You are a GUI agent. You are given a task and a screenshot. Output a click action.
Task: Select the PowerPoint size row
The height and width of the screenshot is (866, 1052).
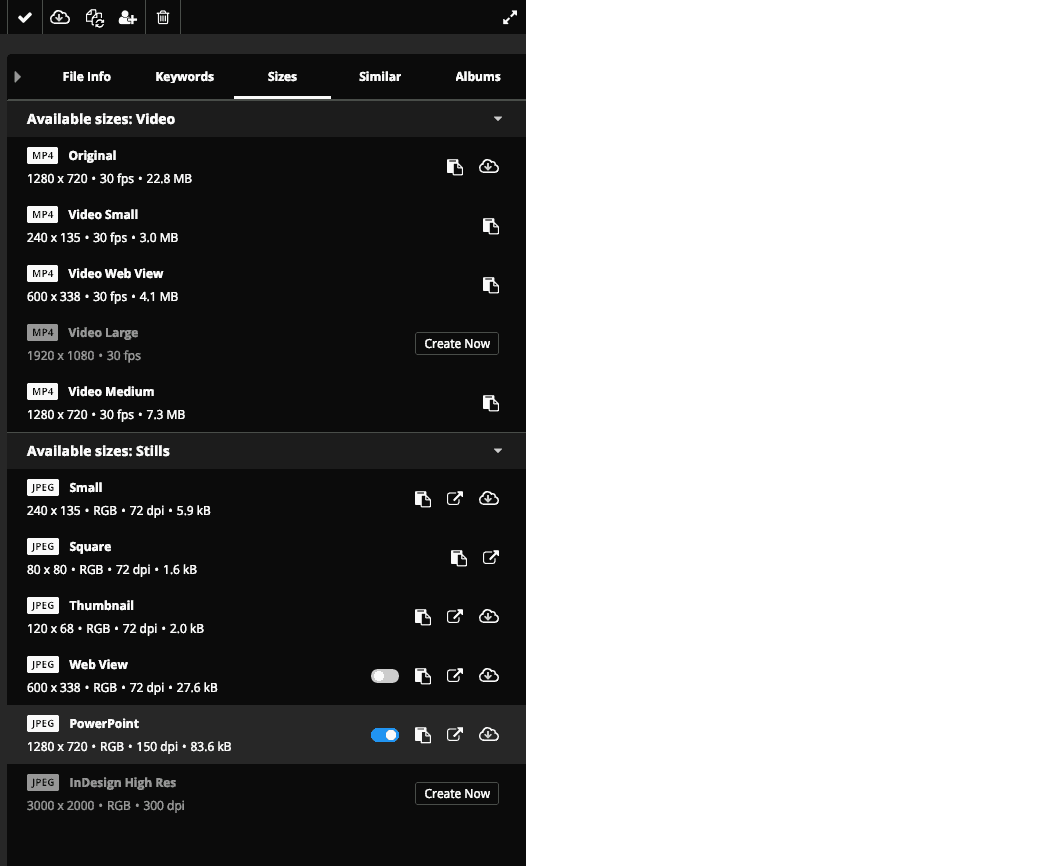tap(266, 735)
